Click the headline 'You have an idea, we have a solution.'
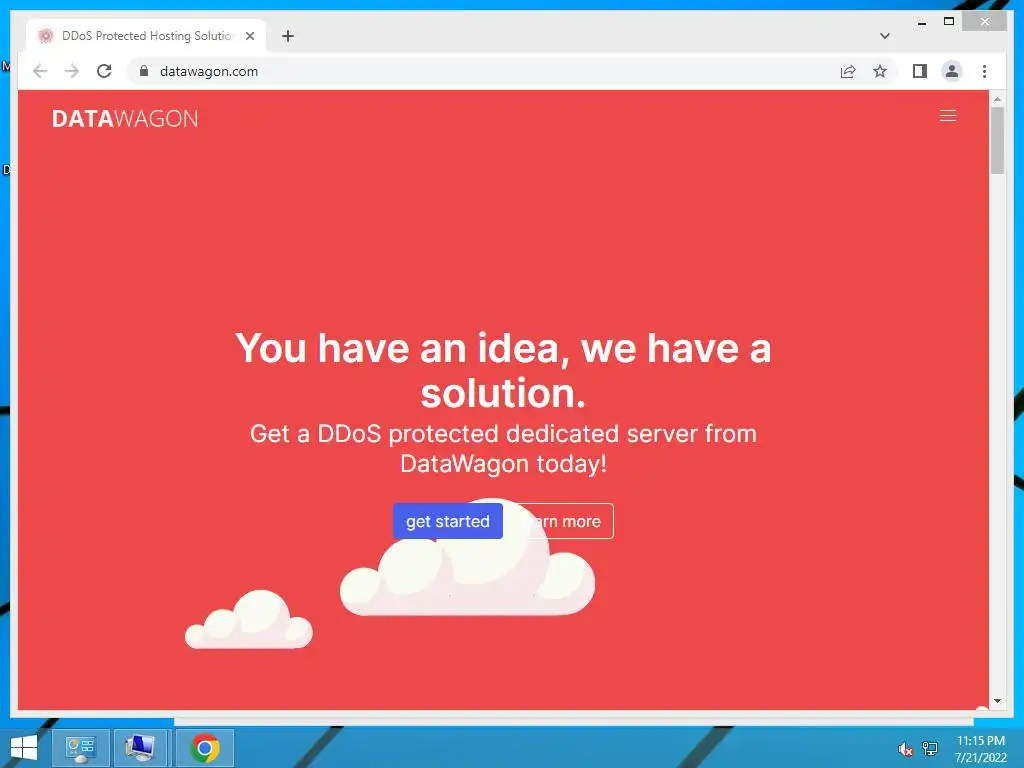Viewport: 1024px width, 768px height. point(503,370)
